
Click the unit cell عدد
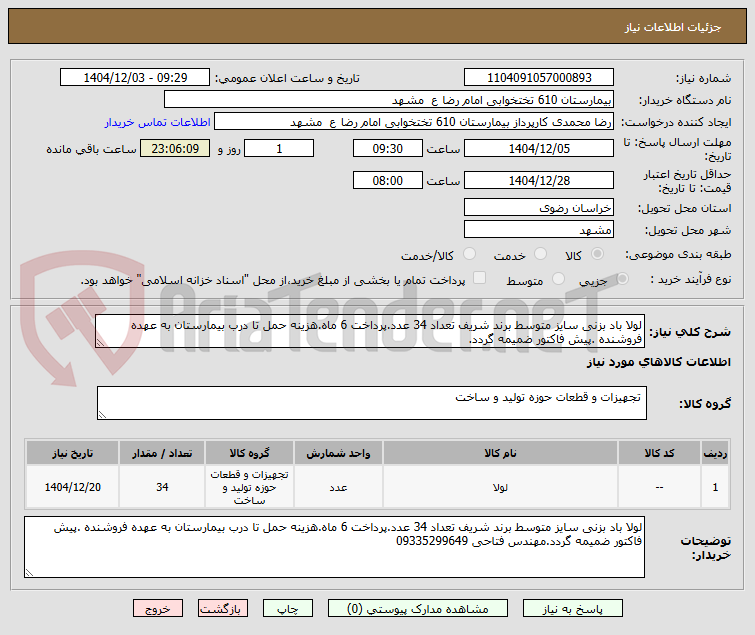(x=338, y=487)
